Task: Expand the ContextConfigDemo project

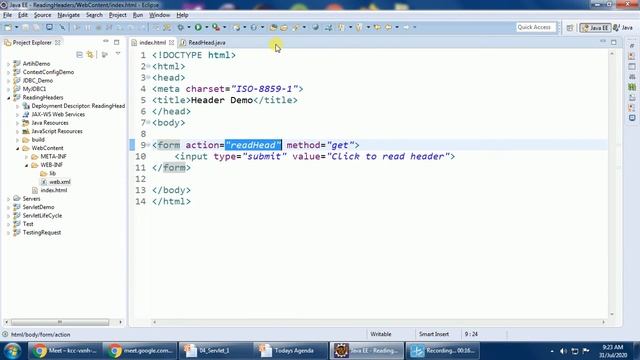Action: [x=8, y=72]
